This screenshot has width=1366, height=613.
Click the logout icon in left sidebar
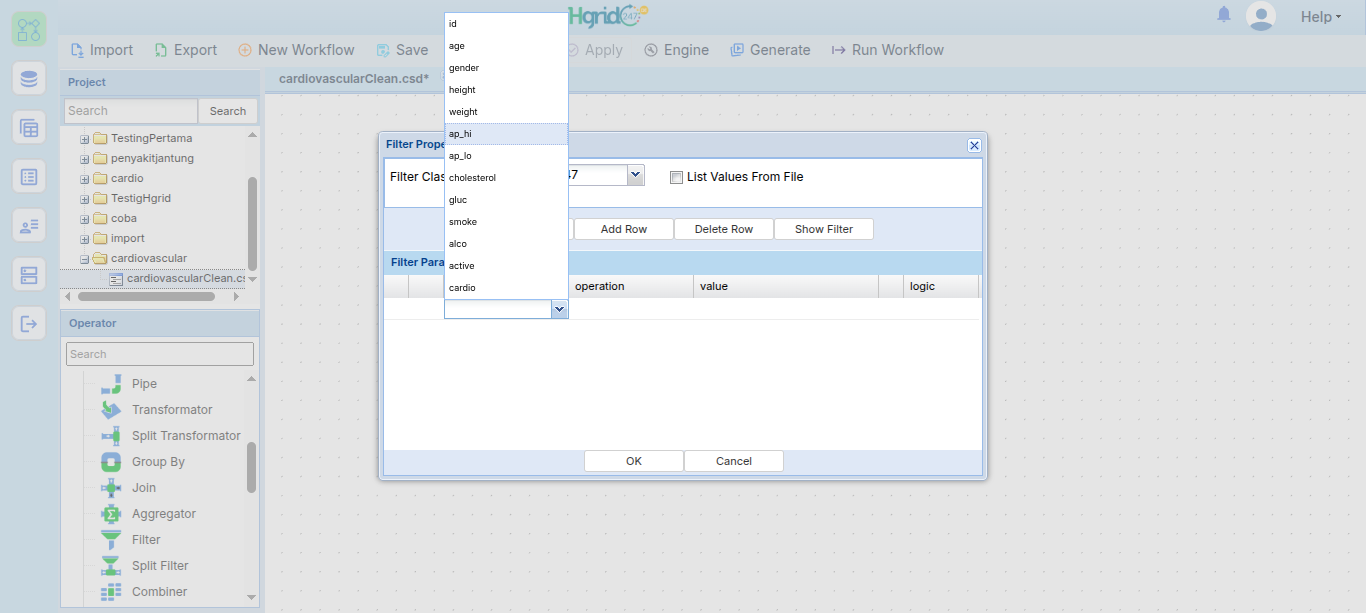point(29,323)
